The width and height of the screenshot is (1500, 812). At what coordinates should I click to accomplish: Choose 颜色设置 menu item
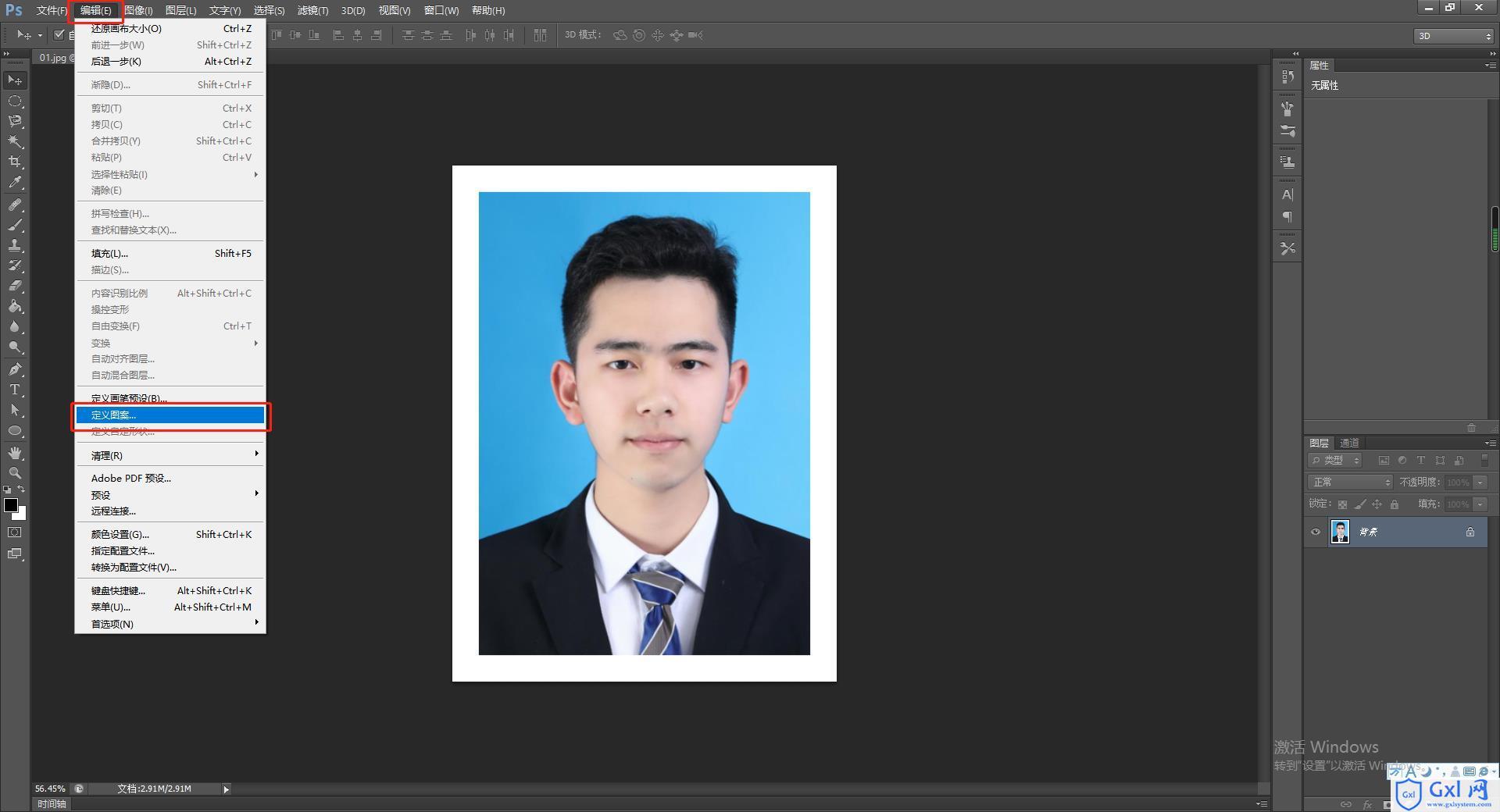click(x=170, y=535)
